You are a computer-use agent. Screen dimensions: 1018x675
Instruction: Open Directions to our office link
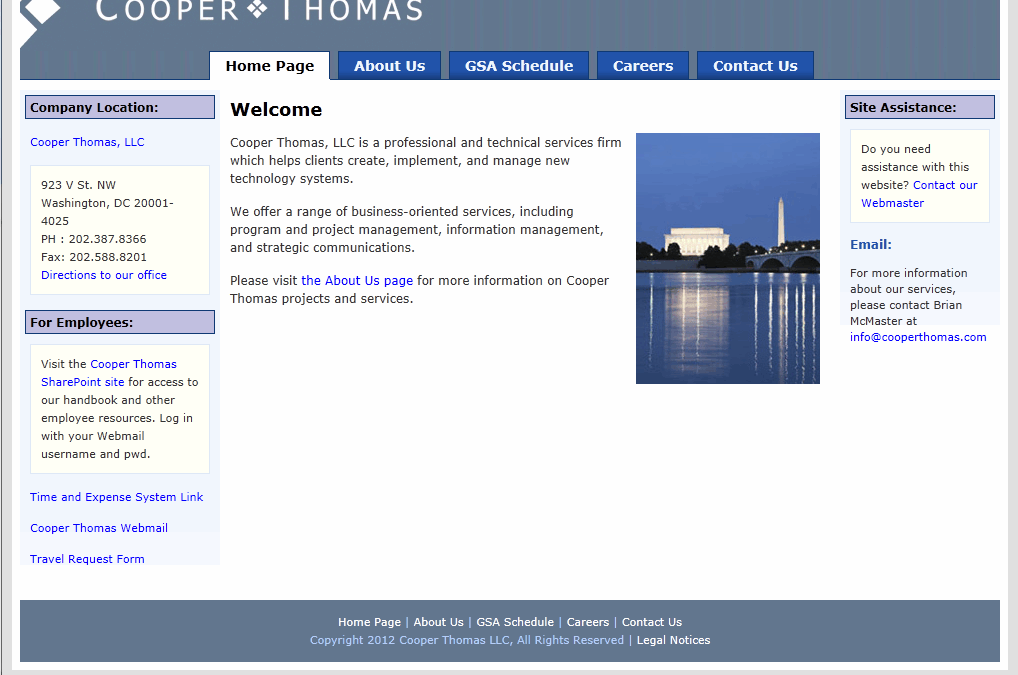click(104, 275)
